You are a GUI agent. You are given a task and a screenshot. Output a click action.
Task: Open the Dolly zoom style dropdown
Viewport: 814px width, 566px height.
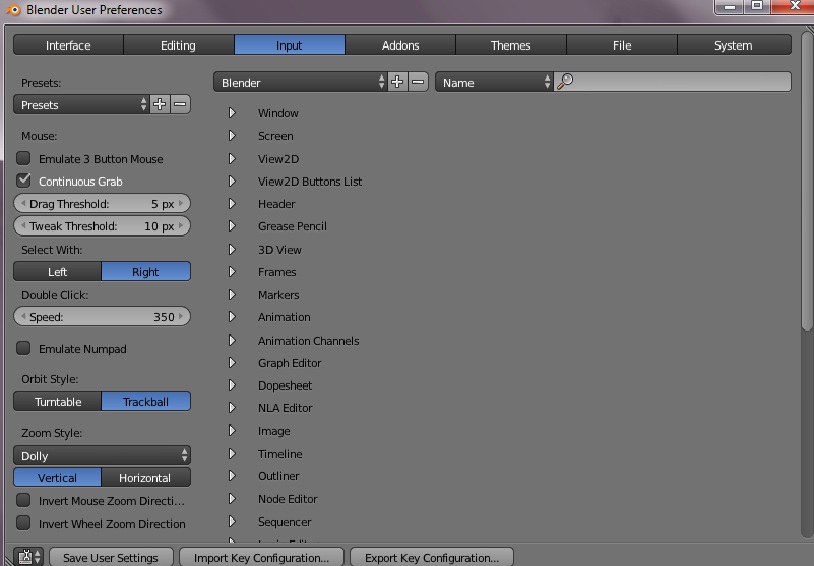click(102, 455)
